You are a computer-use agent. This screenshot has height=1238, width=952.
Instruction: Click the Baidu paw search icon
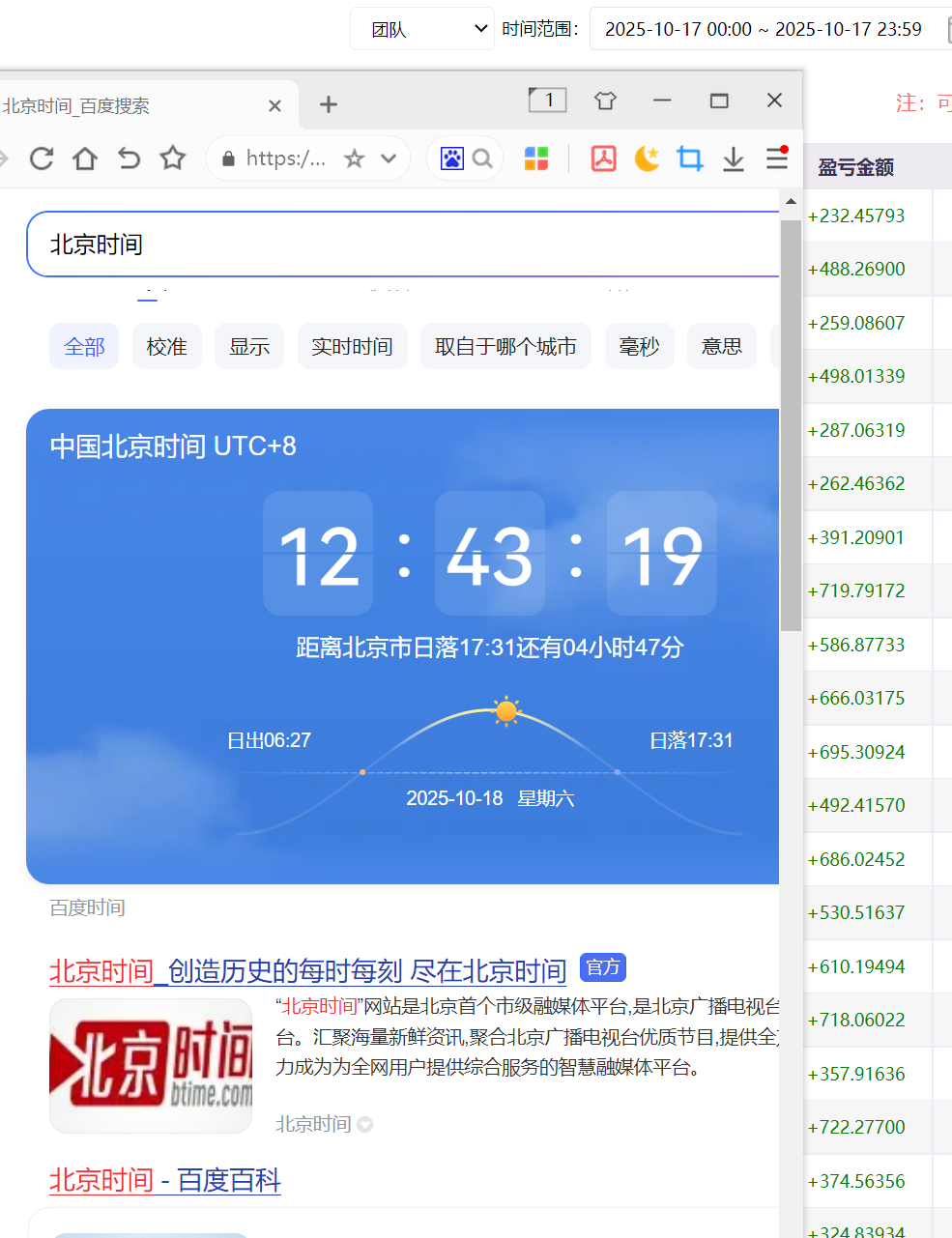[x=452, y=158]
